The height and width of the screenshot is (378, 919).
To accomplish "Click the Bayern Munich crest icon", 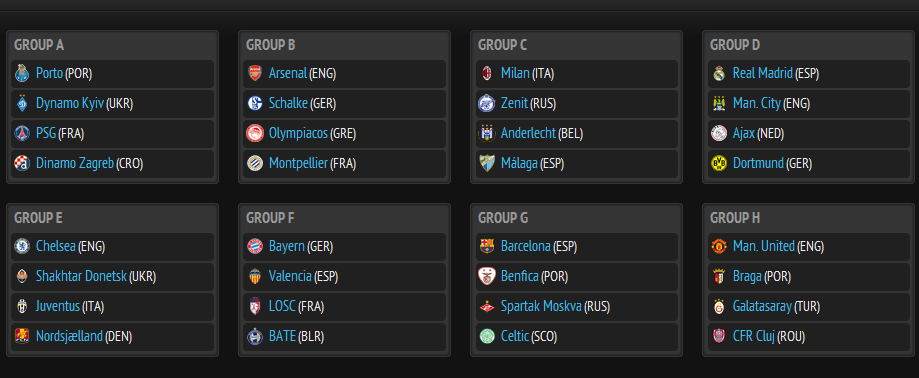I will [254, 246].
